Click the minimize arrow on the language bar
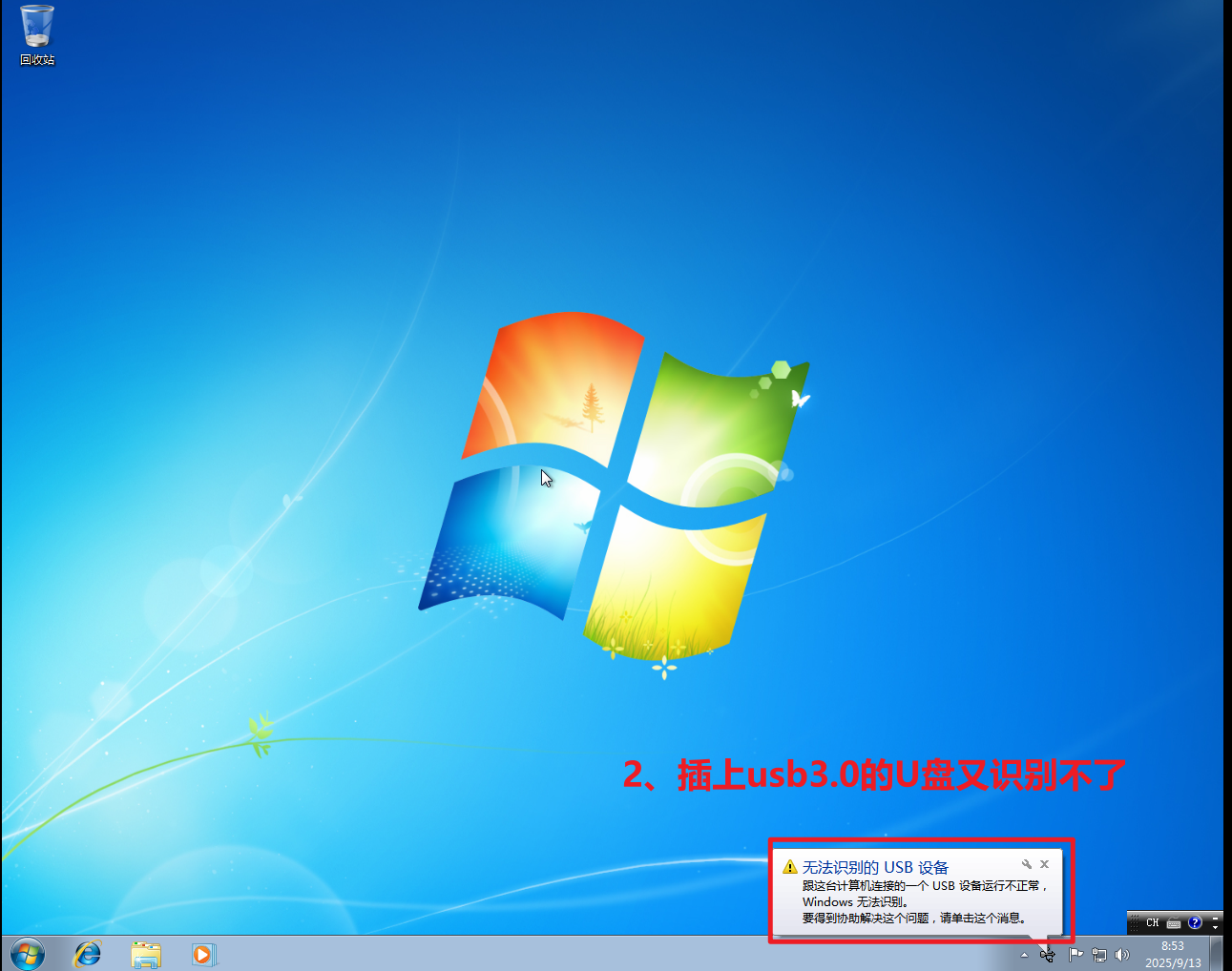Screen dimensions: 1232x971 (x=1214, y=917)
